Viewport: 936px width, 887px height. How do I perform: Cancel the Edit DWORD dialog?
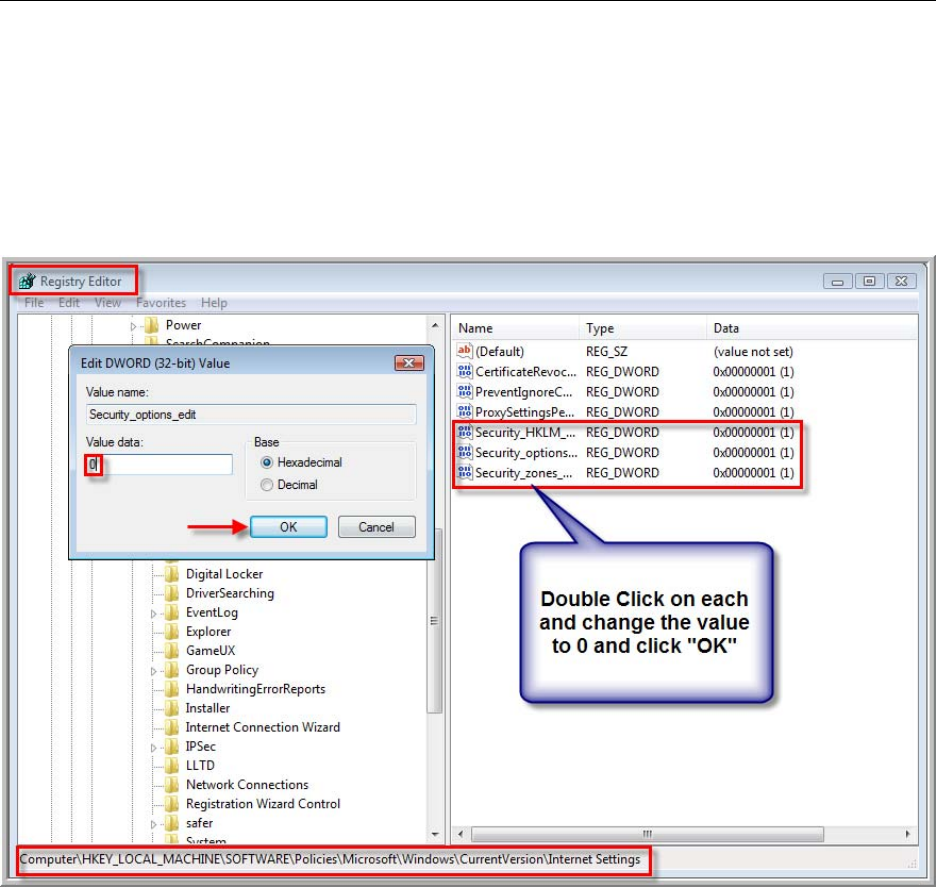coord(377,527)
